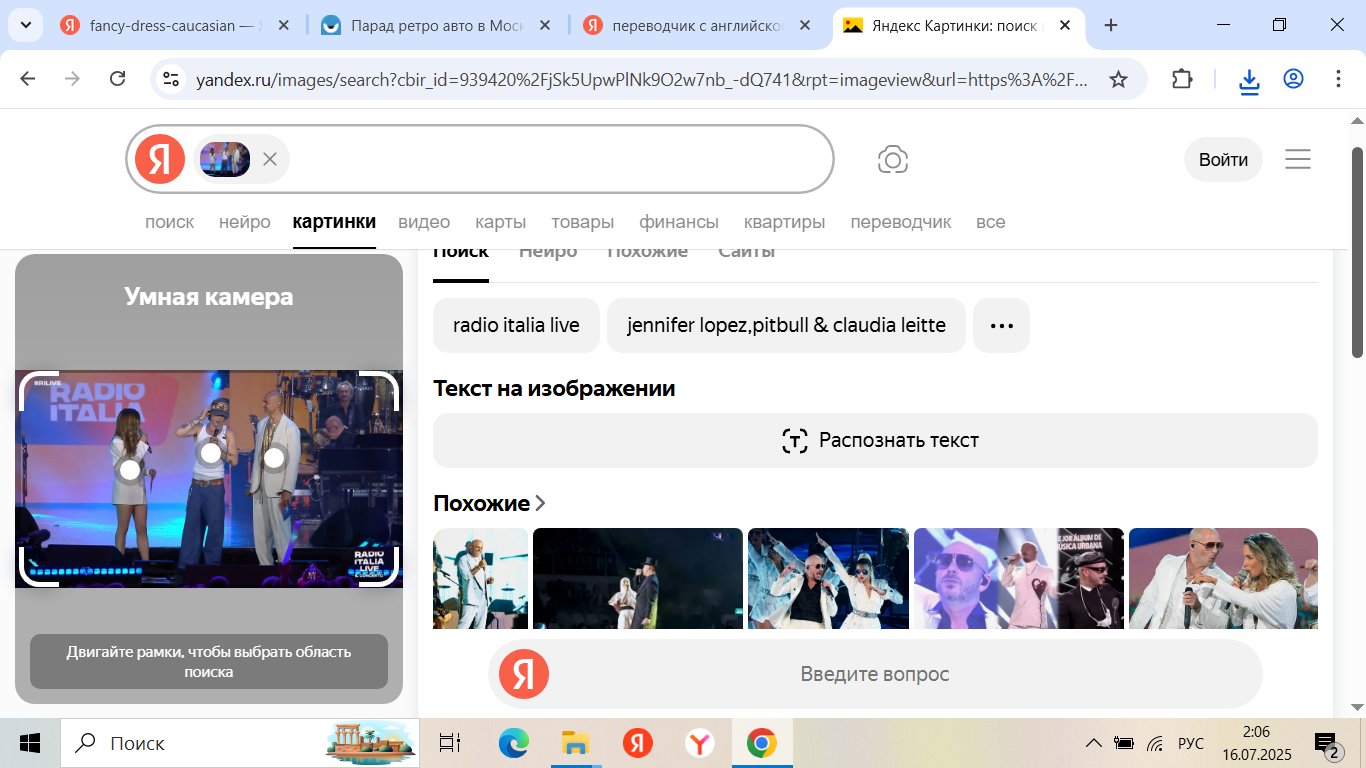Click the Yandex logo in search bar
The width and height of the screenshot is (1366, 768).
(160, 159)
